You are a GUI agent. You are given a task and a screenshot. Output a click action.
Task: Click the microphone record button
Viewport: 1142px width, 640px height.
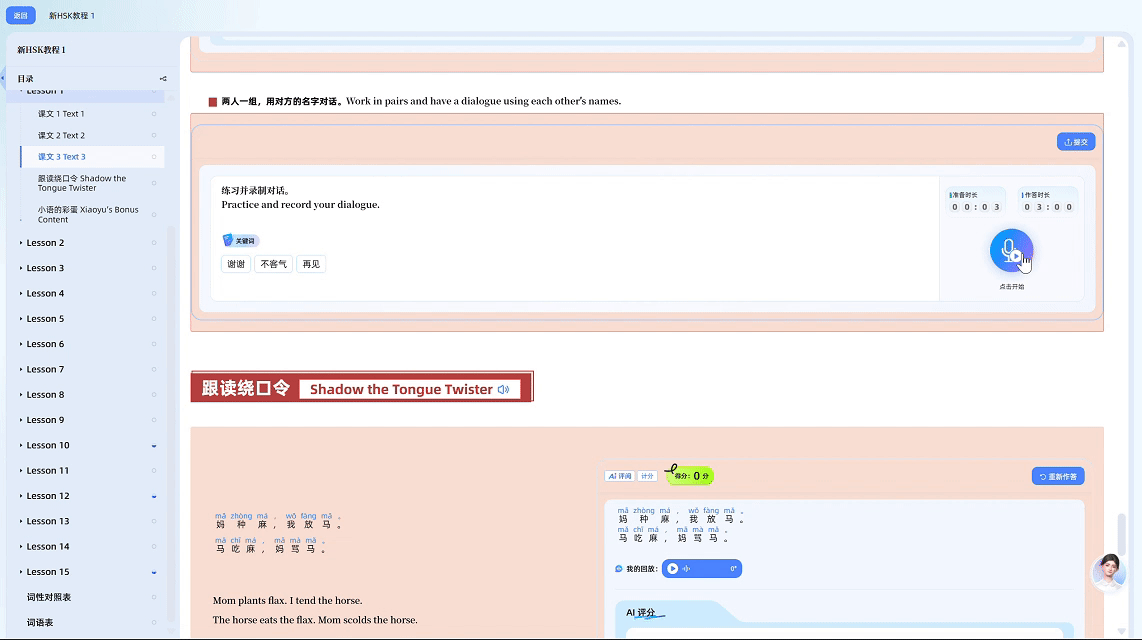tap(1011, 250)
